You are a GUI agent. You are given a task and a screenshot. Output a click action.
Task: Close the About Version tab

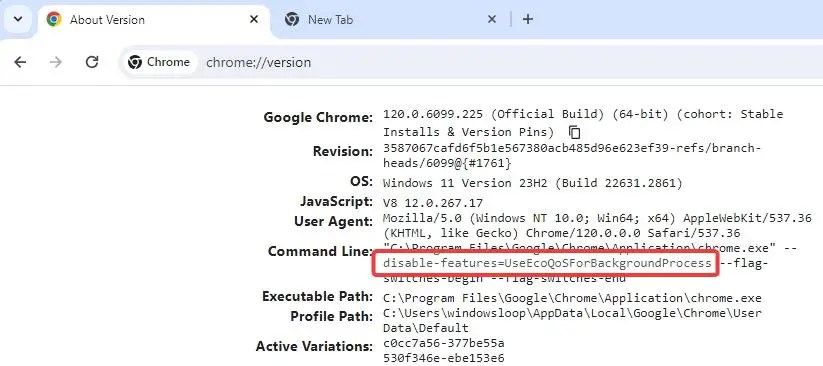coord(254,19)
